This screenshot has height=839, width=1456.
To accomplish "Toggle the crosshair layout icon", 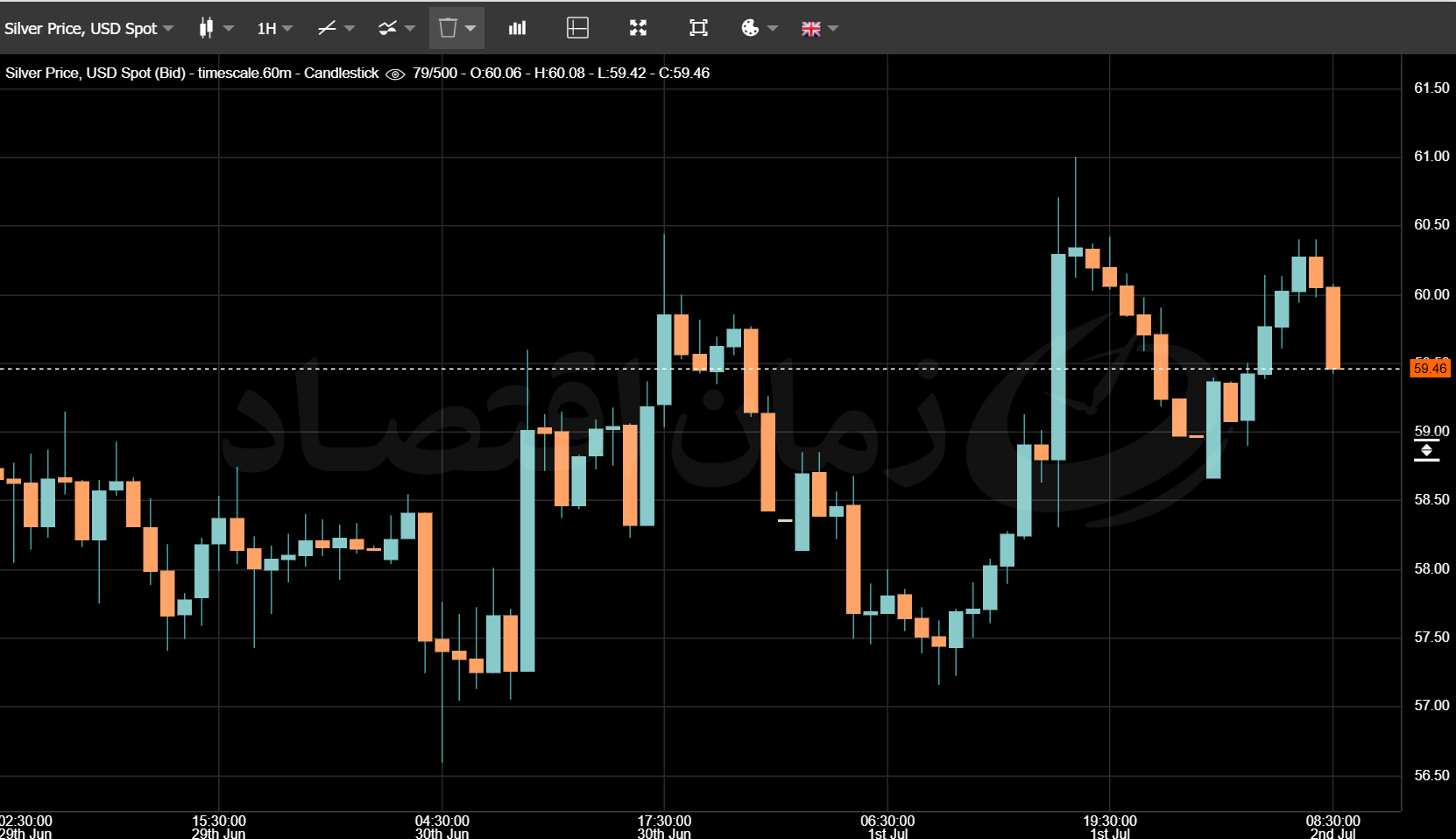I will tap(577, 28).
